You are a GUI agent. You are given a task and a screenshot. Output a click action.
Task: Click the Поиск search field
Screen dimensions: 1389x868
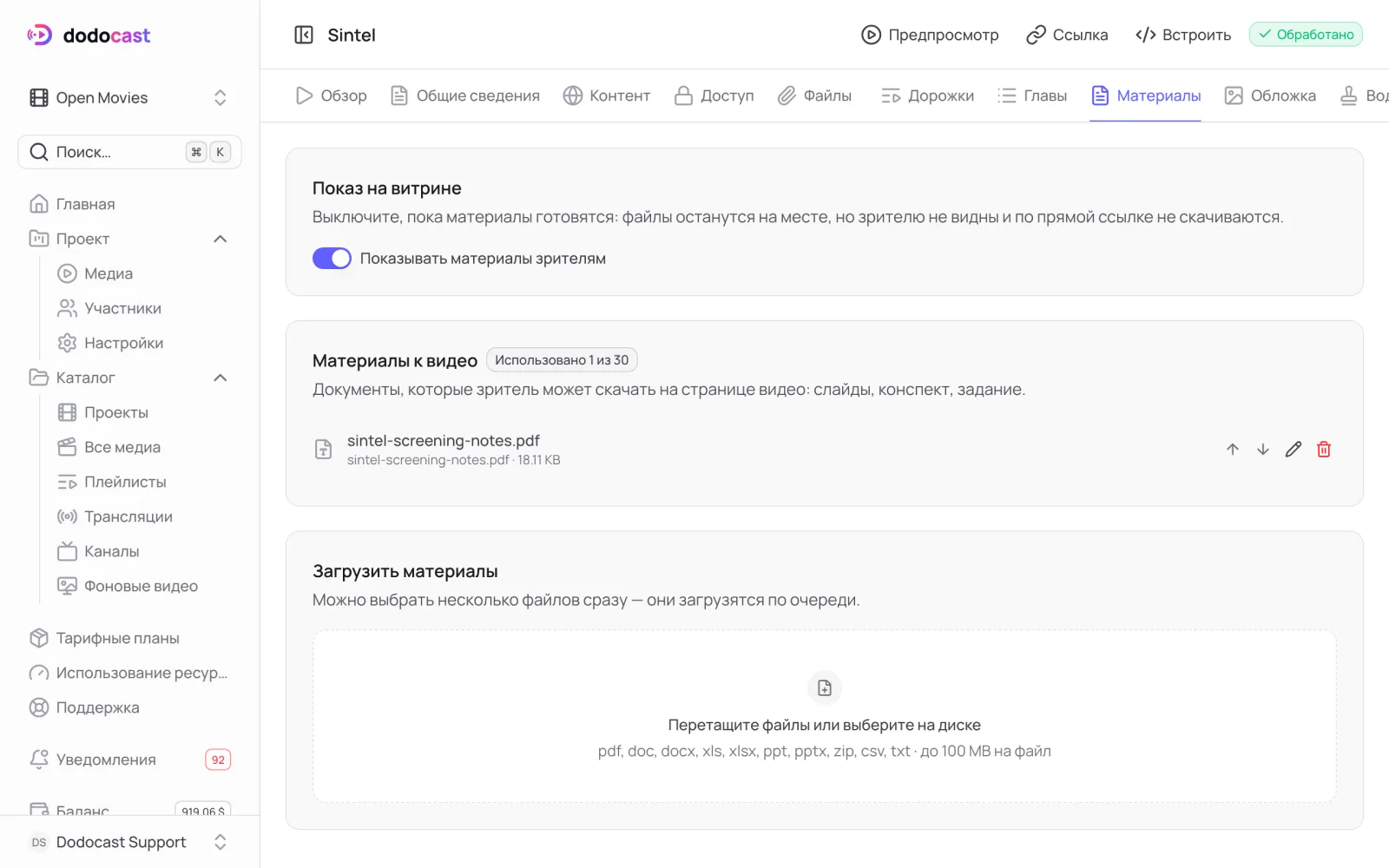130,152
